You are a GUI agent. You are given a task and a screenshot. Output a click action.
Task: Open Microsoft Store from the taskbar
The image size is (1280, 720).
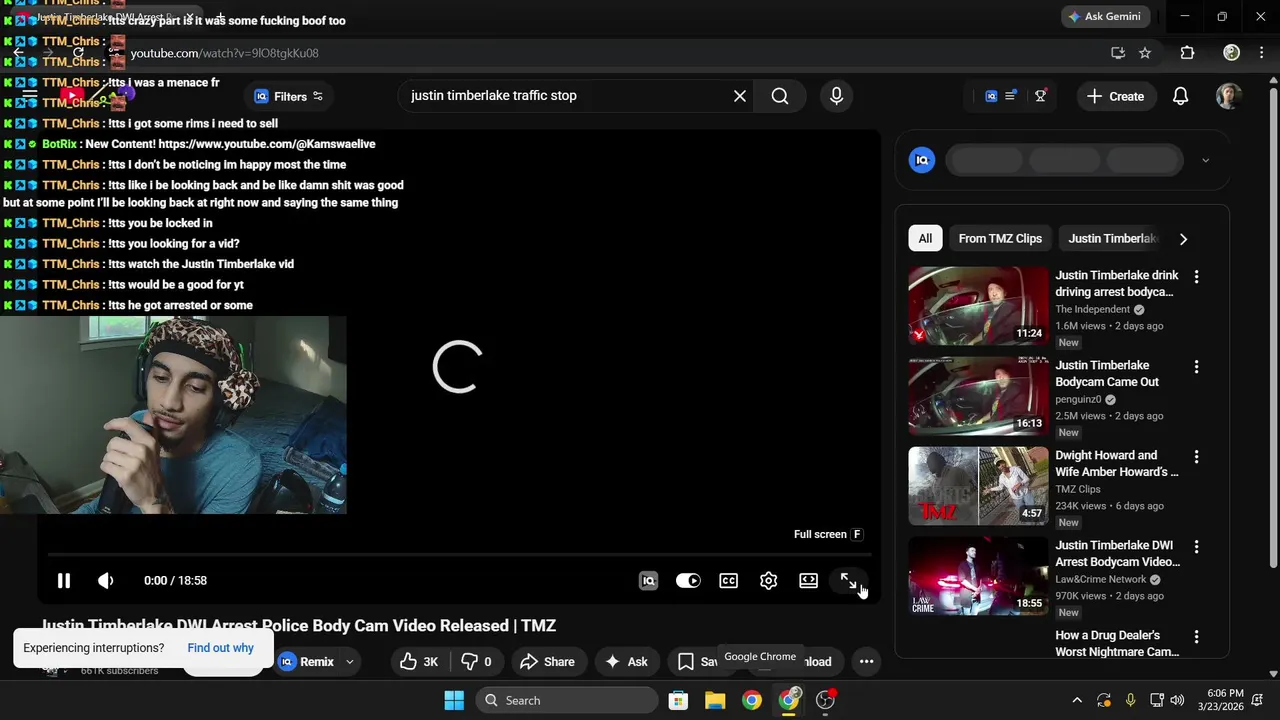point(678,700)
